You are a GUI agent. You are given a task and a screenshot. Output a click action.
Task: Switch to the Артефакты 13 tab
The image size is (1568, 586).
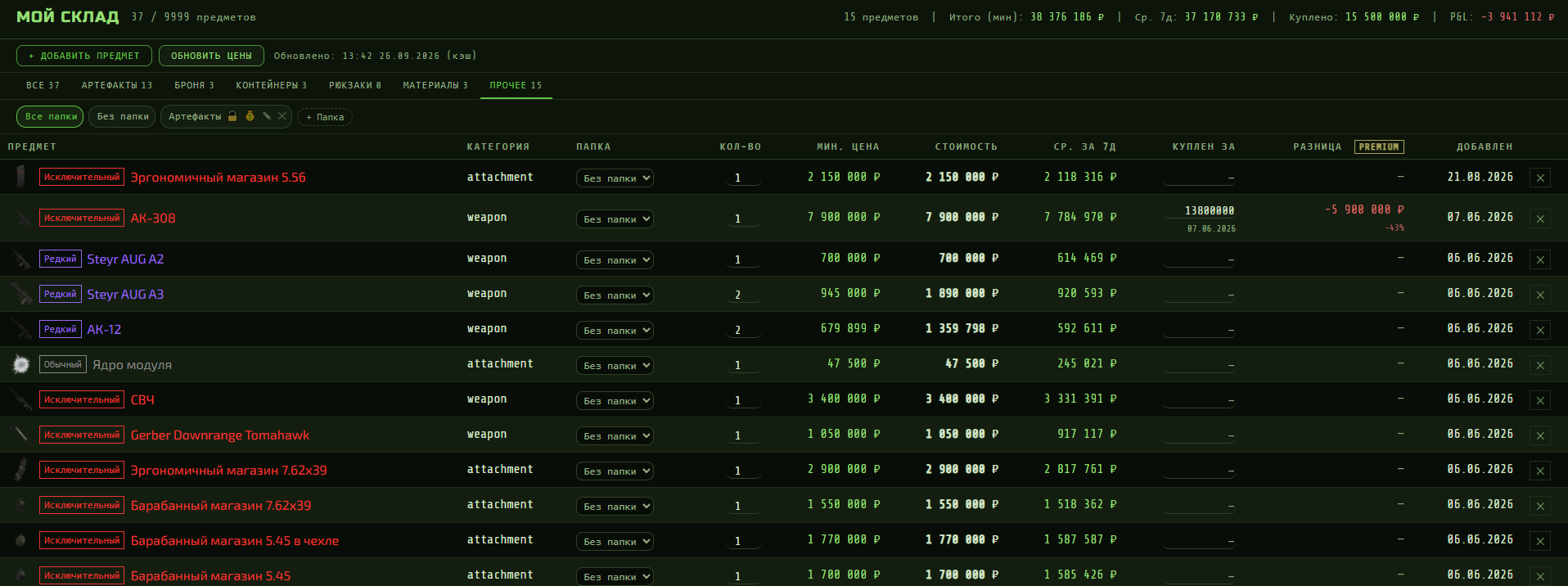[x=117, y=85]
